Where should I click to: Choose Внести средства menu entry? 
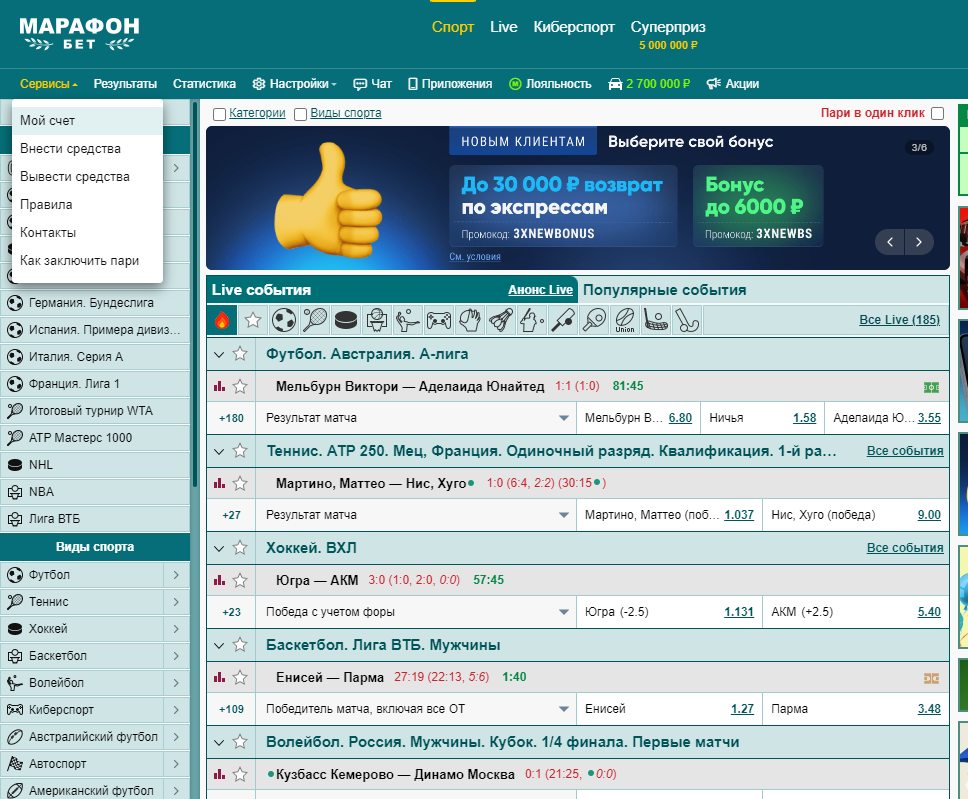tap(87, 149)
